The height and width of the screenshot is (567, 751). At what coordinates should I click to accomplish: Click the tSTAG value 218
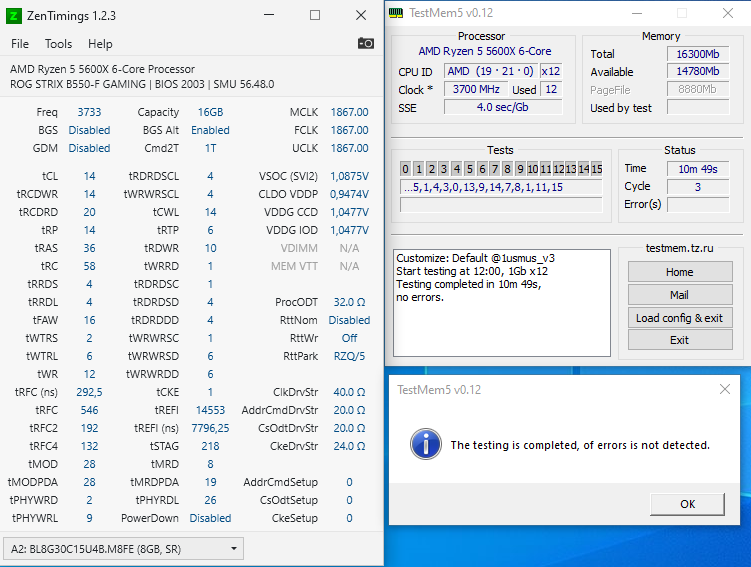click(210, 446)
